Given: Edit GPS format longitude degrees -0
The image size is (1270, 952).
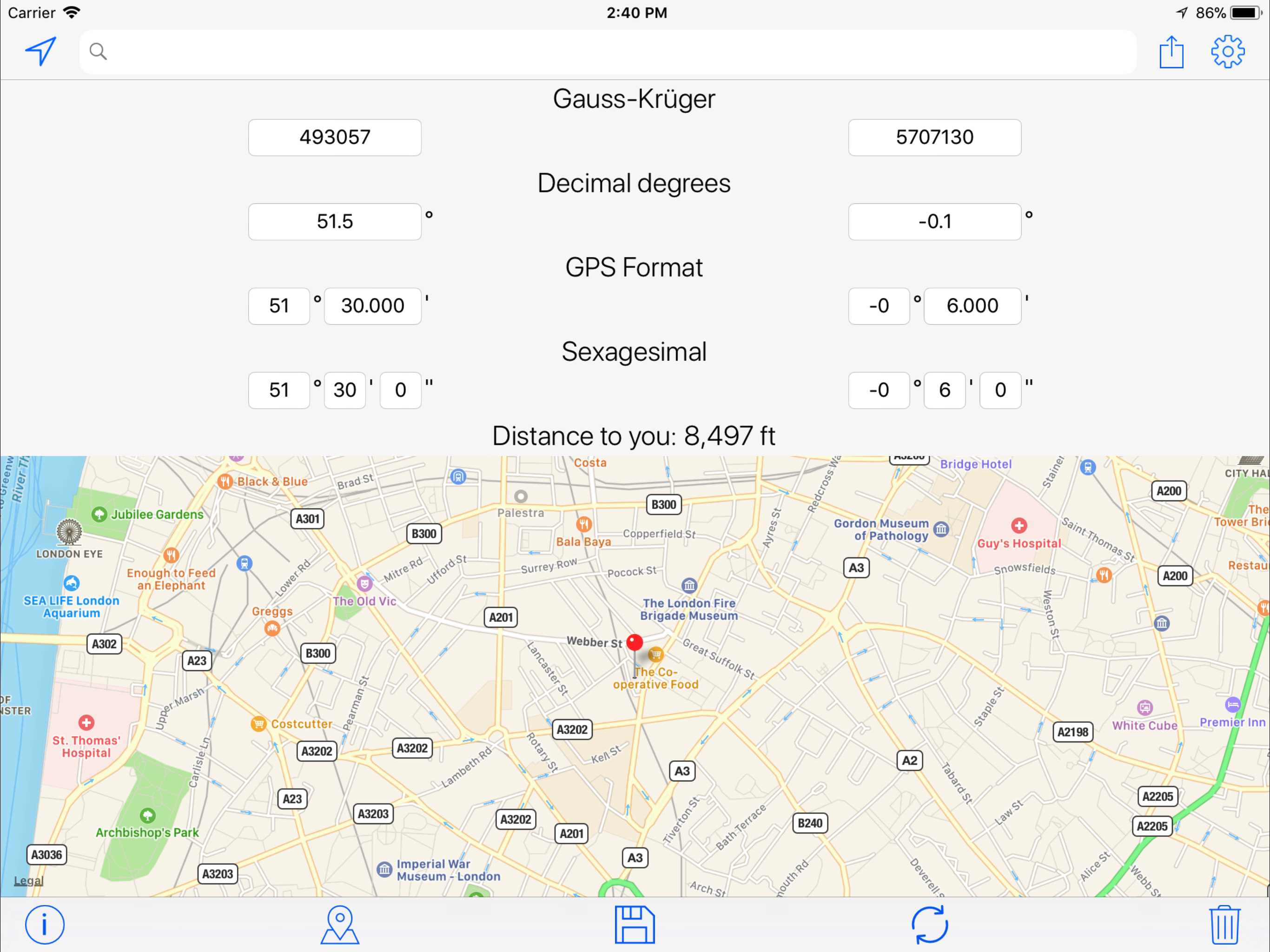Looking at the screenshot, I should [879, 306].
